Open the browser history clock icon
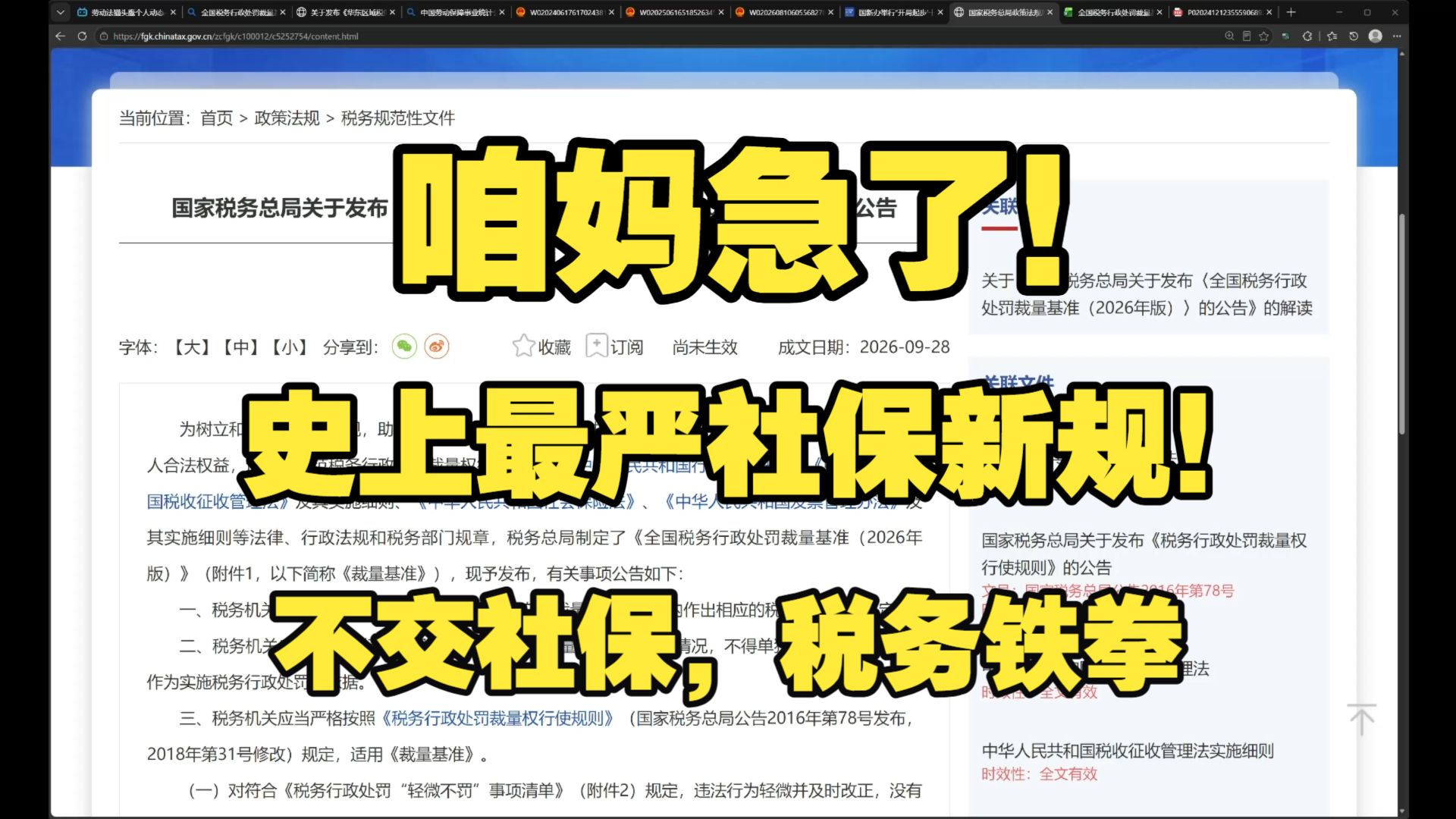This screenshot has height=819, width=1456. [1354, 36]
